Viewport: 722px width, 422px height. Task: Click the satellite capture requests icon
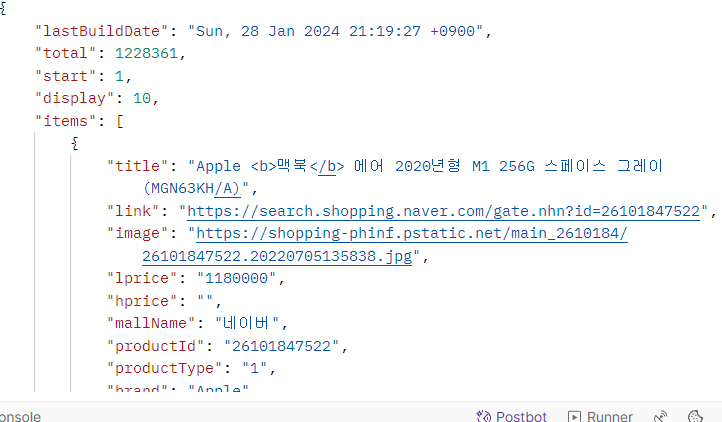661,416
